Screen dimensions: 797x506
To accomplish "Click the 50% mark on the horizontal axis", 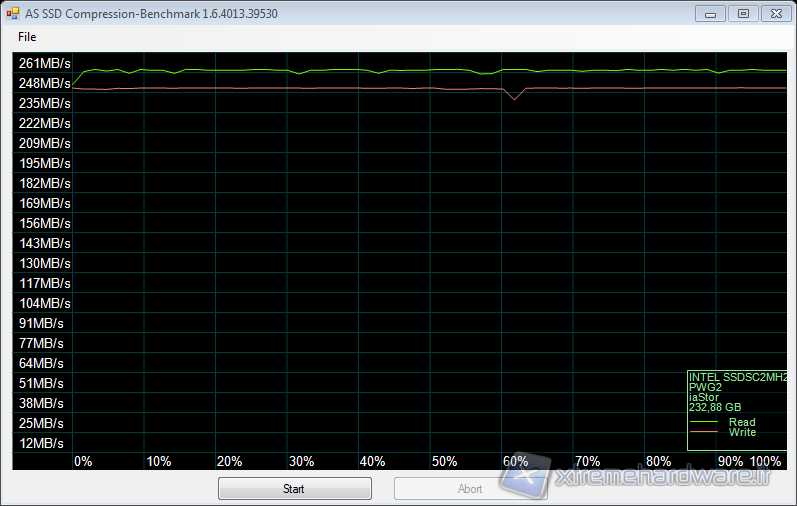I will pos(444,461).
